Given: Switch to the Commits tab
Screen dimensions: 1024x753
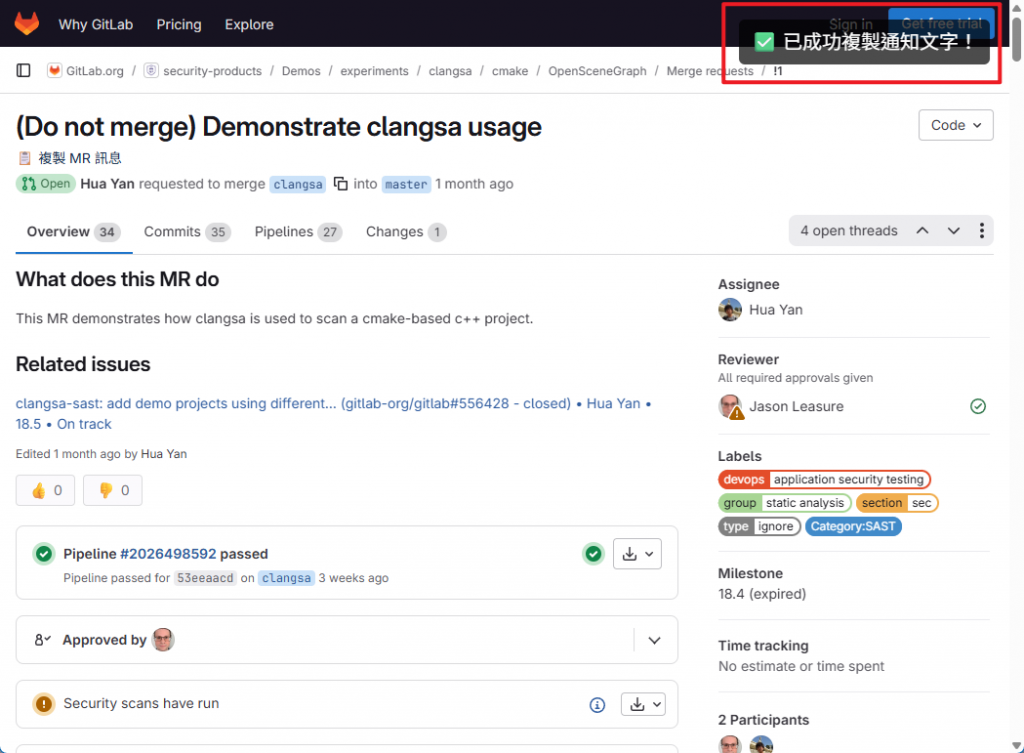Looking at the screenshot, I should (x=187, y=232).
